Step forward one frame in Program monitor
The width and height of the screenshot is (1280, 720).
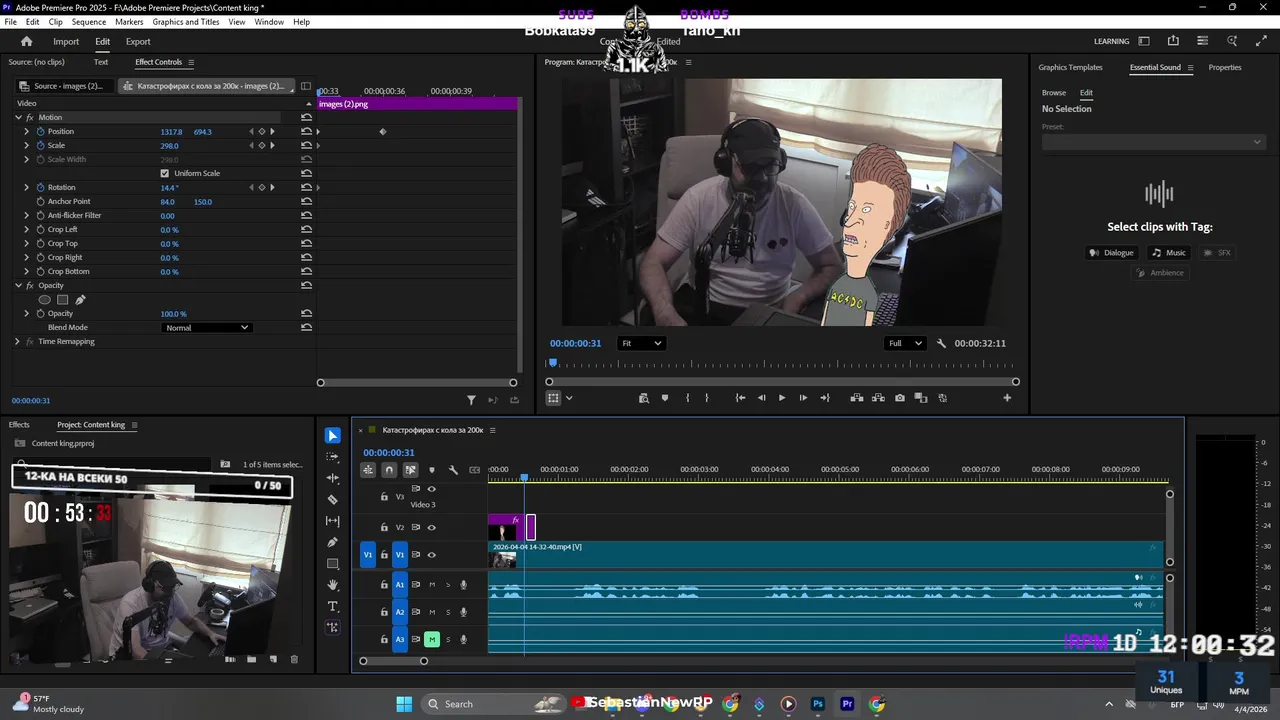coord(803,398)
